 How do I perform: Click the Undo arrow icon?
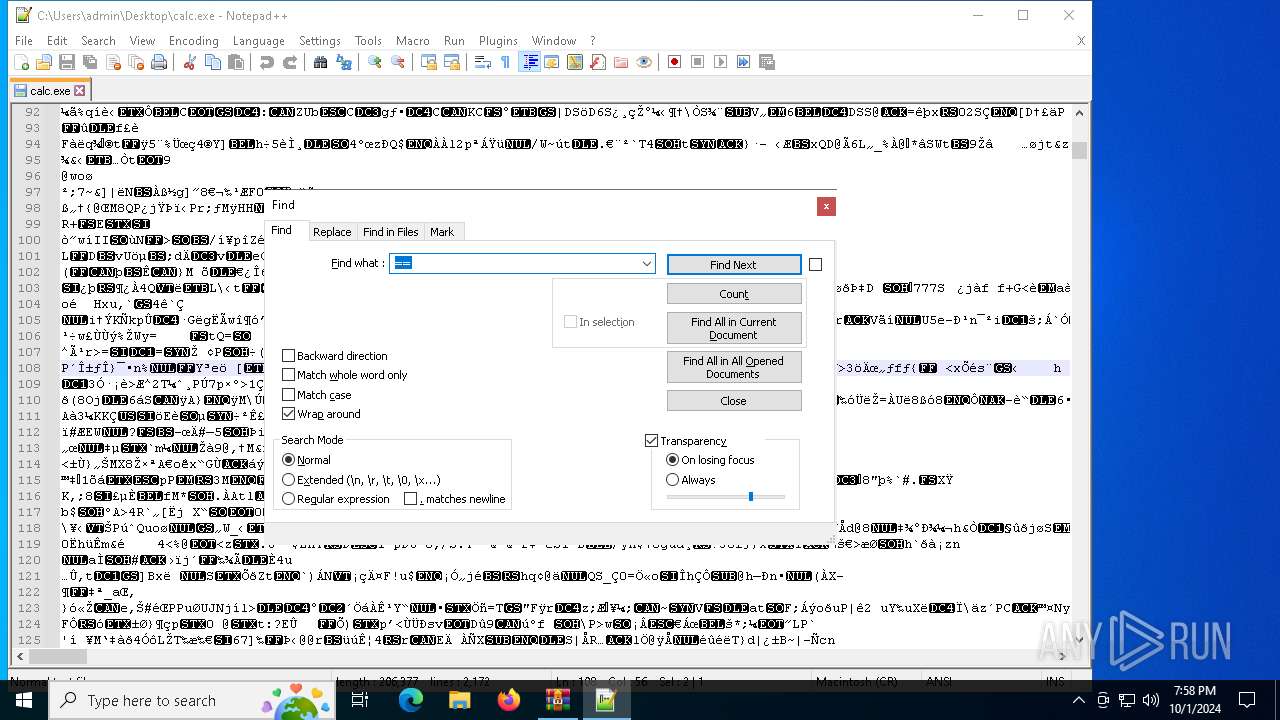(266, 62)
